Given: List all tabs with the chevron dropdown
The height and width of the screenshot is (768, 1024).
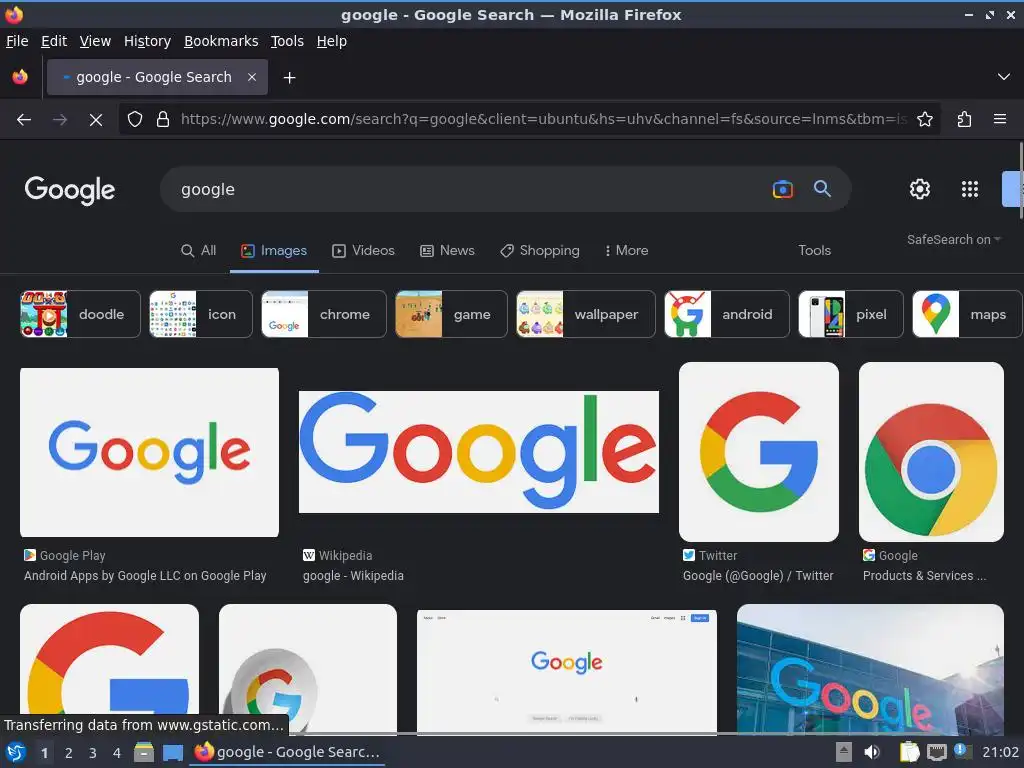Looking at the screenshot, I should (1004, 77).
